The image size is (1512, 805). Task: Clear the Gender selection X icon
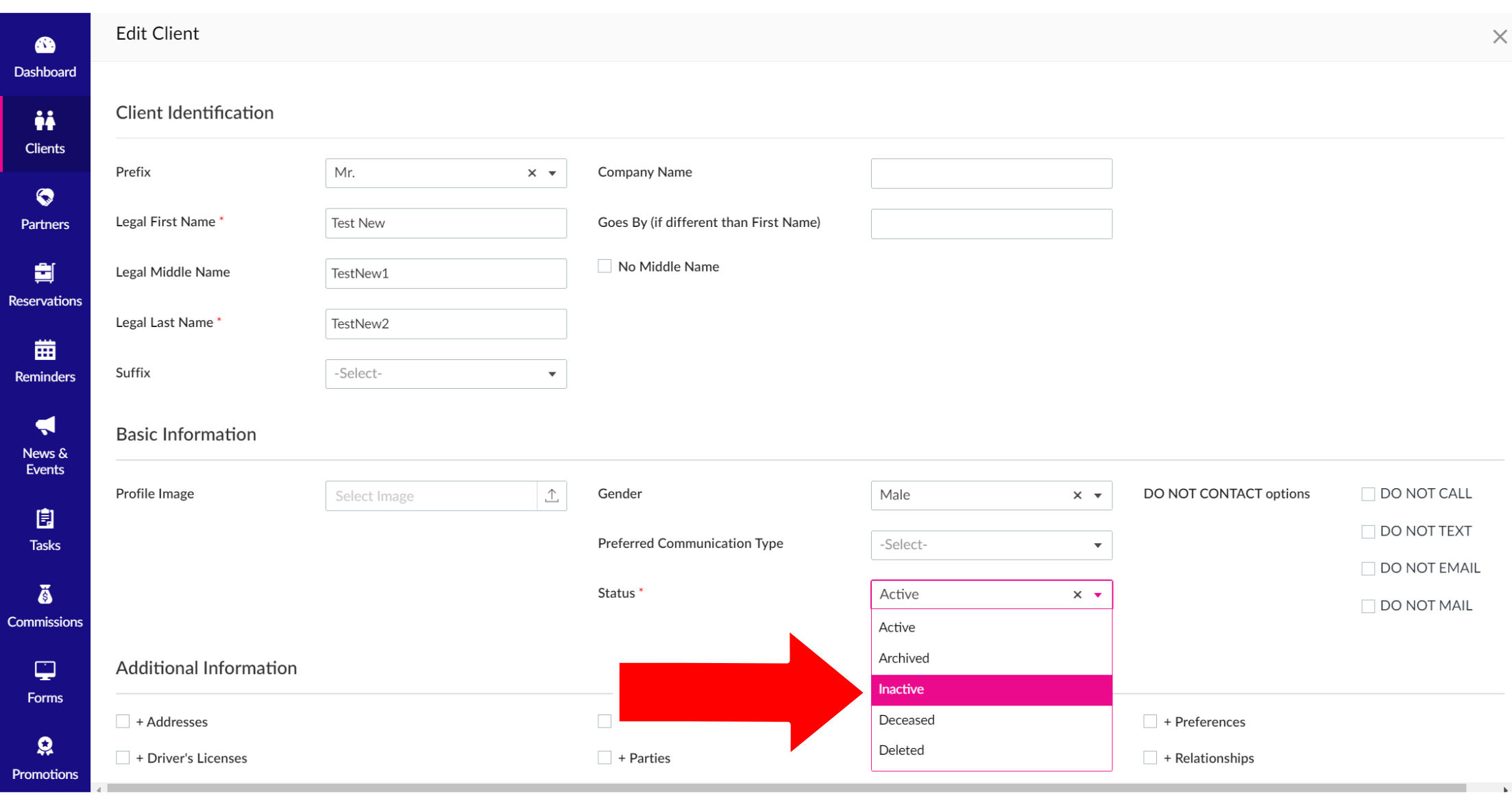point(1077,495)
